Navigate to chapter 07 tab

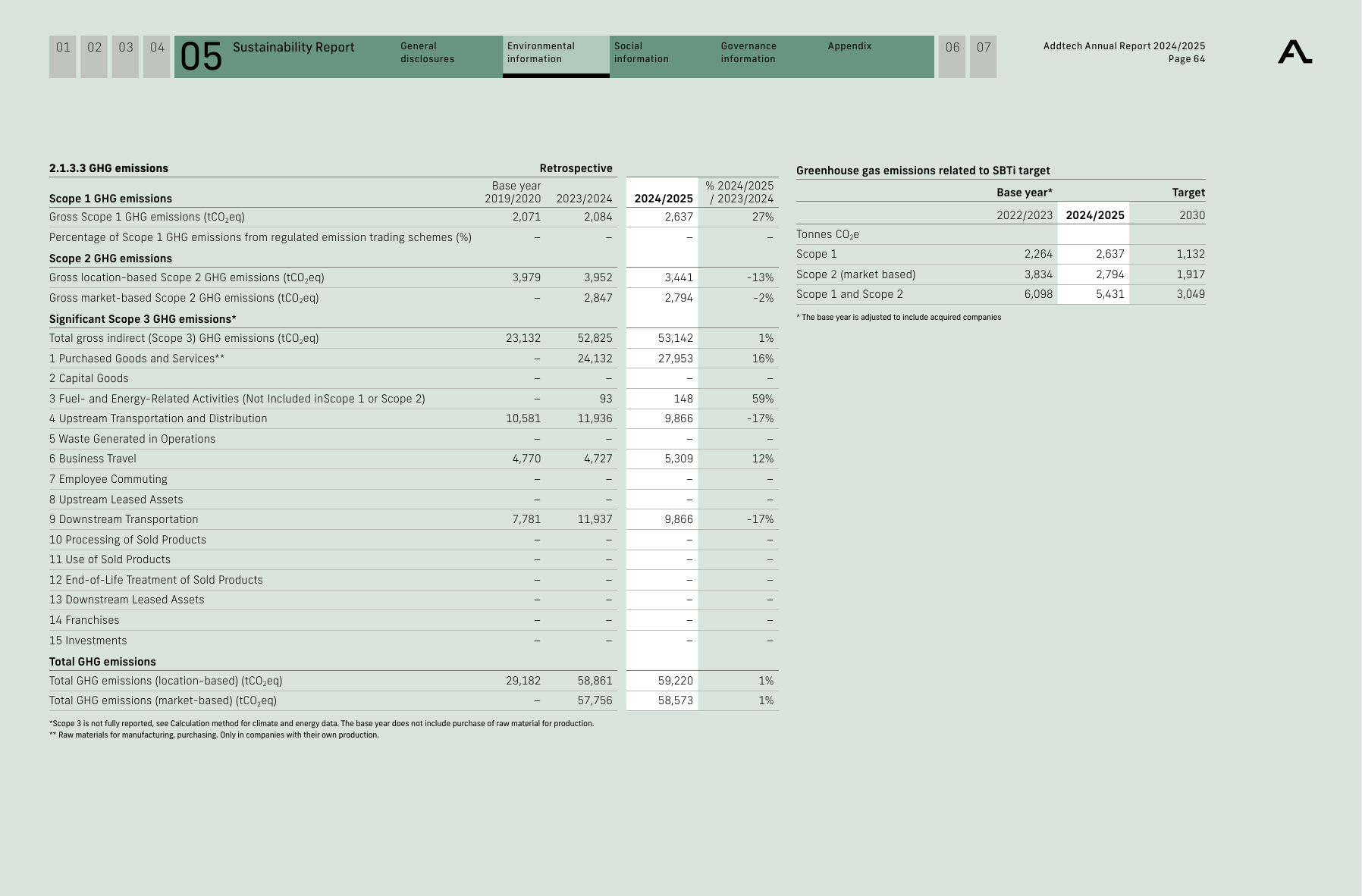(984, 56)
